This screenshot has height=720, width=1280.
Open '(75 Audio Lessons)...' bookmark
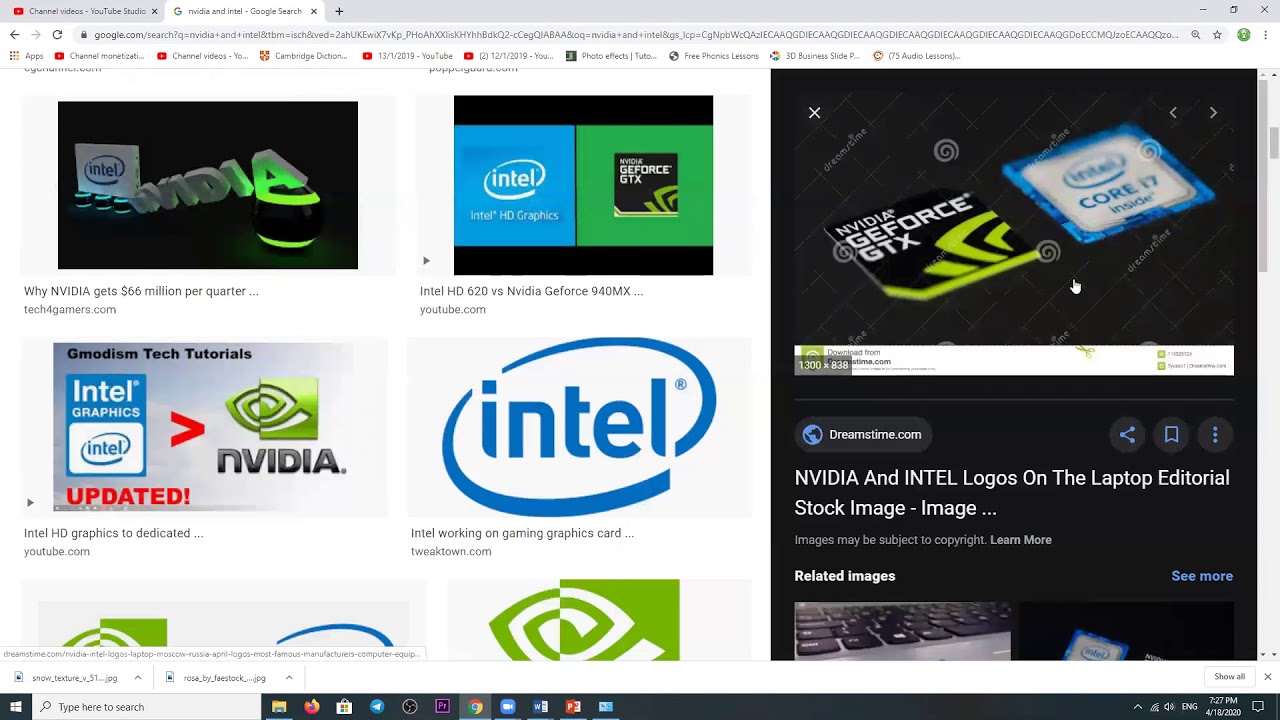tap(916, 56)
